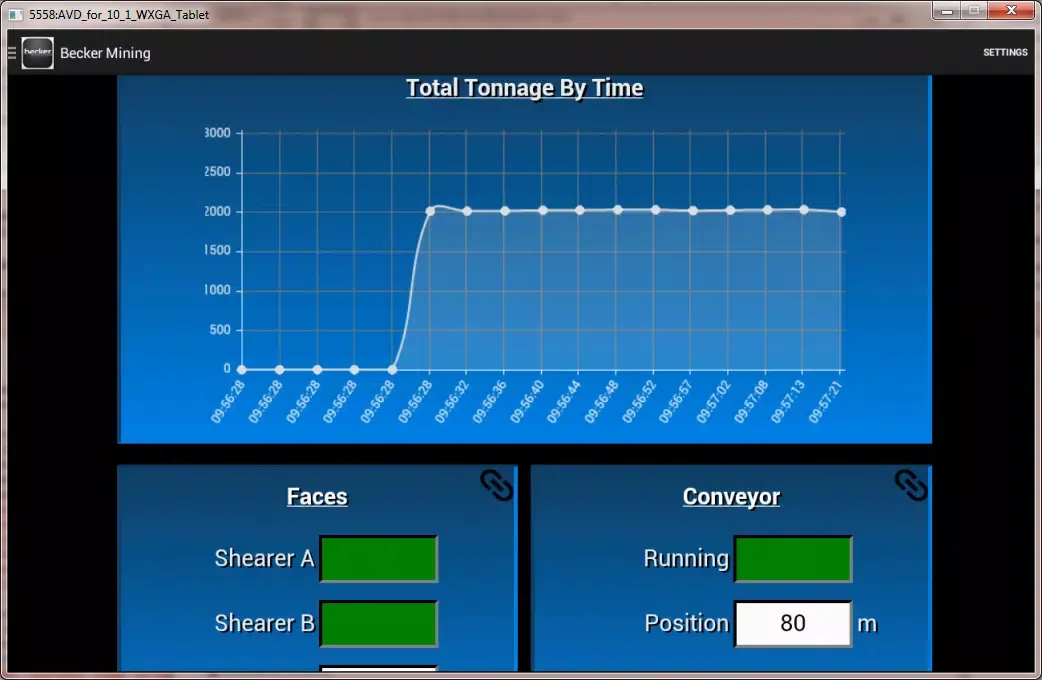1042x680 pixels.
Task: Click the chart data point at 09:57:02
Action: (x=730, y=210)
